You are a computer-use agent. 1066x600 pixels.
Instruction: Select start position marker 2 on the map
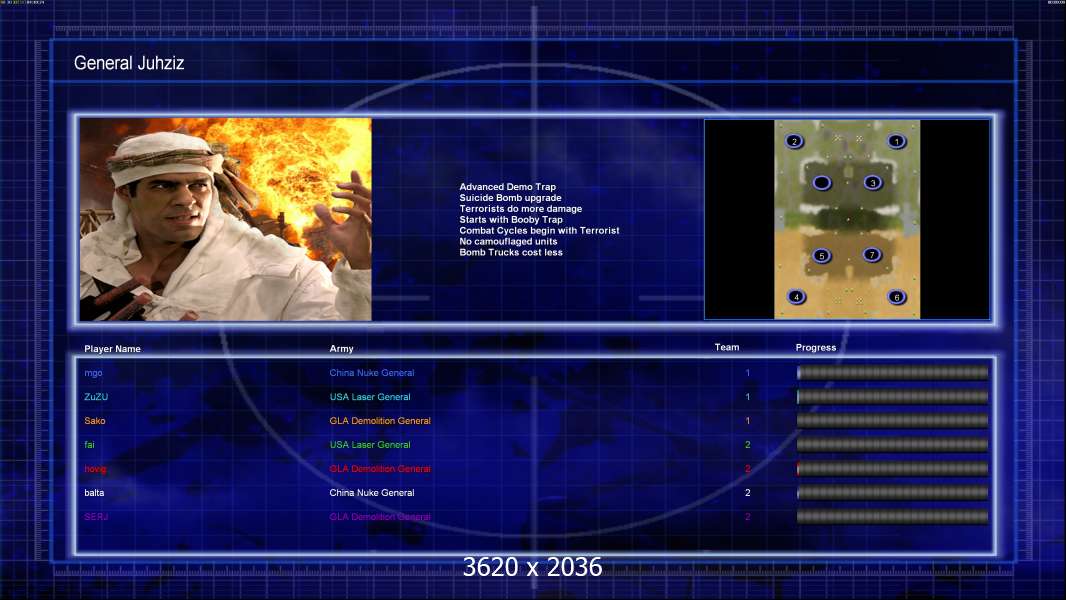pos(794,141)
